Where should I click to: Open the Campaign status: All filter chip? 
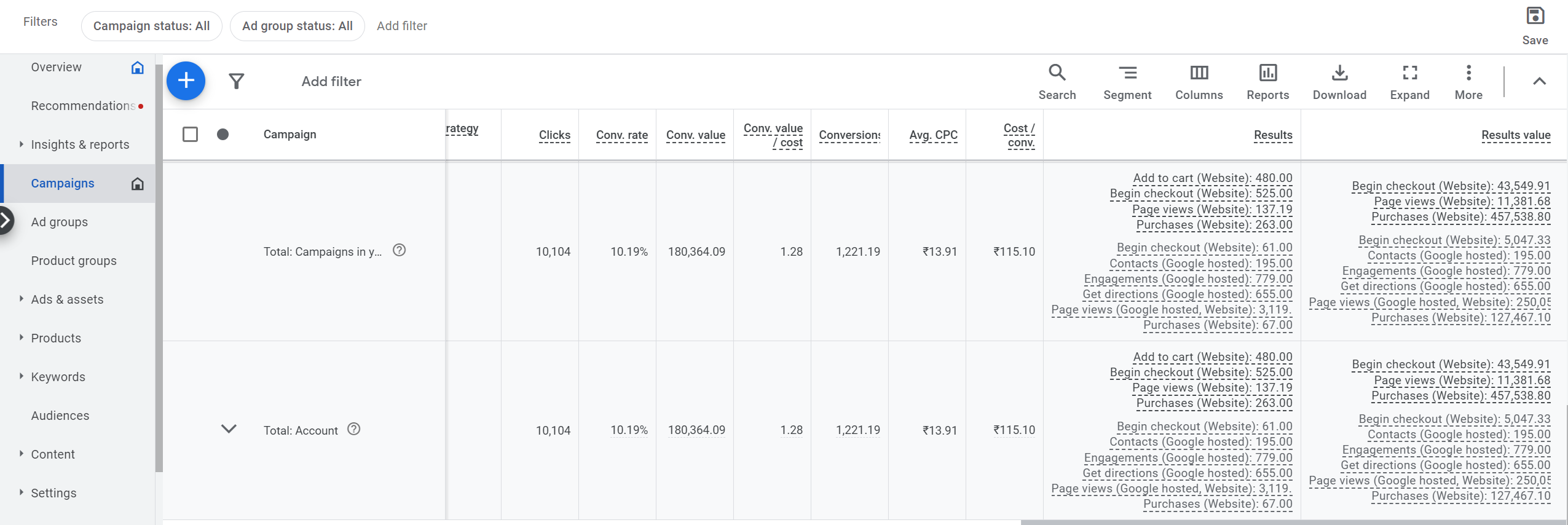pyautogui.click(x=151, y=26)
